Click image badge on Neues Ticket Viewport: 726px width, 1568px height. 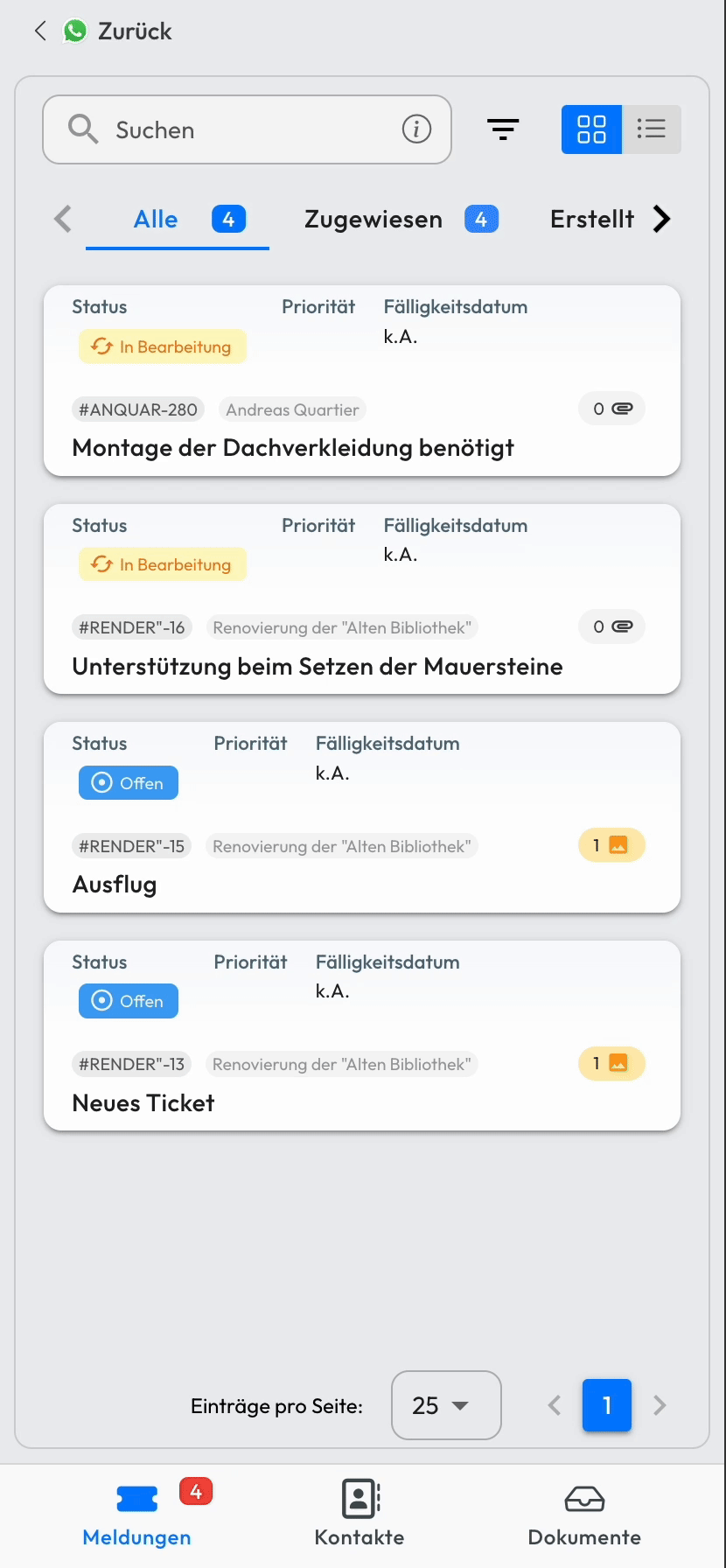(x=611, y=1063)
